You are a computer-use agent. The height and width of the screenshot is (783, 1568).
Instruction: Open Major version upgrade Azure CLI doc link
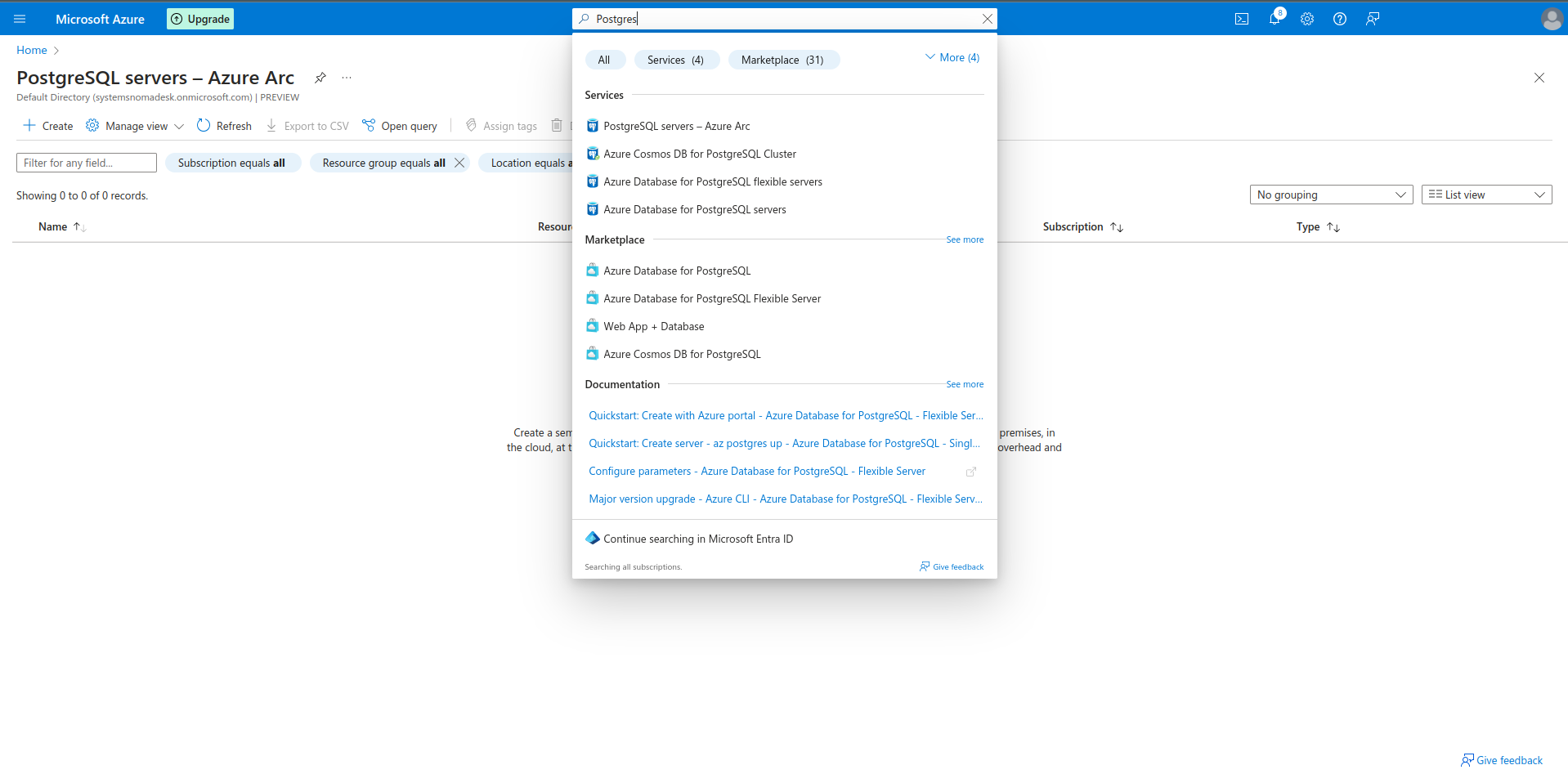click(786, 499)
